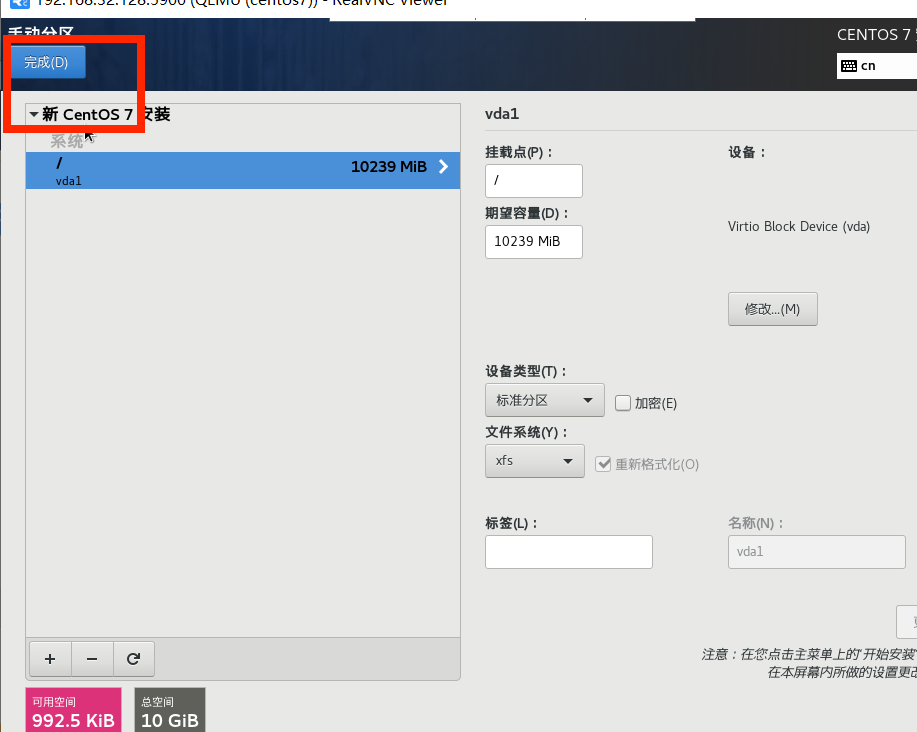Toggle the 重新格式化(O) reformat checkbox
This screenshot has width=917, height=732.
[603, 464]
